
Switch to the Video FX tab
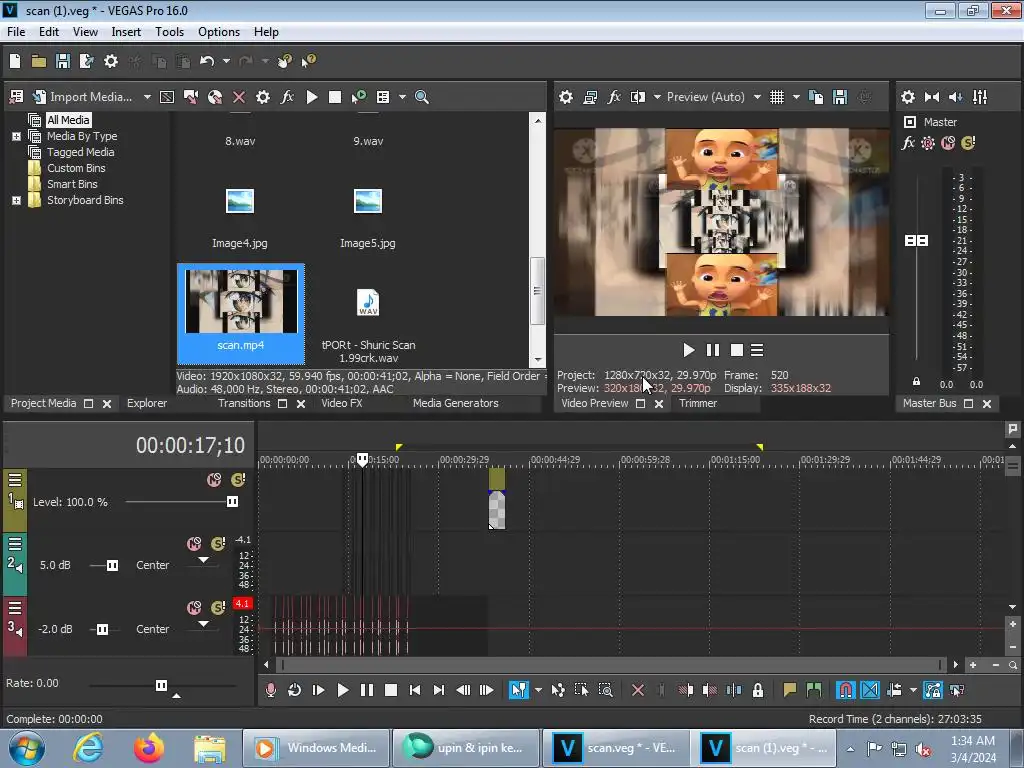point(342,404)
